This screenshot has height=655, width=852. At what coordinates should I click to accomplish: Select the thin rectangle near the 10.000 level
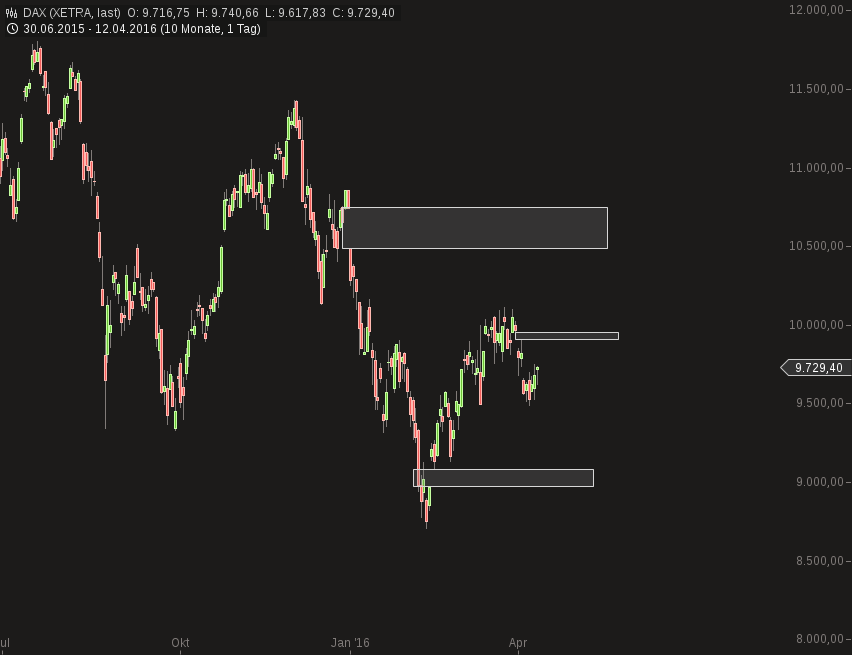(567, 335)
